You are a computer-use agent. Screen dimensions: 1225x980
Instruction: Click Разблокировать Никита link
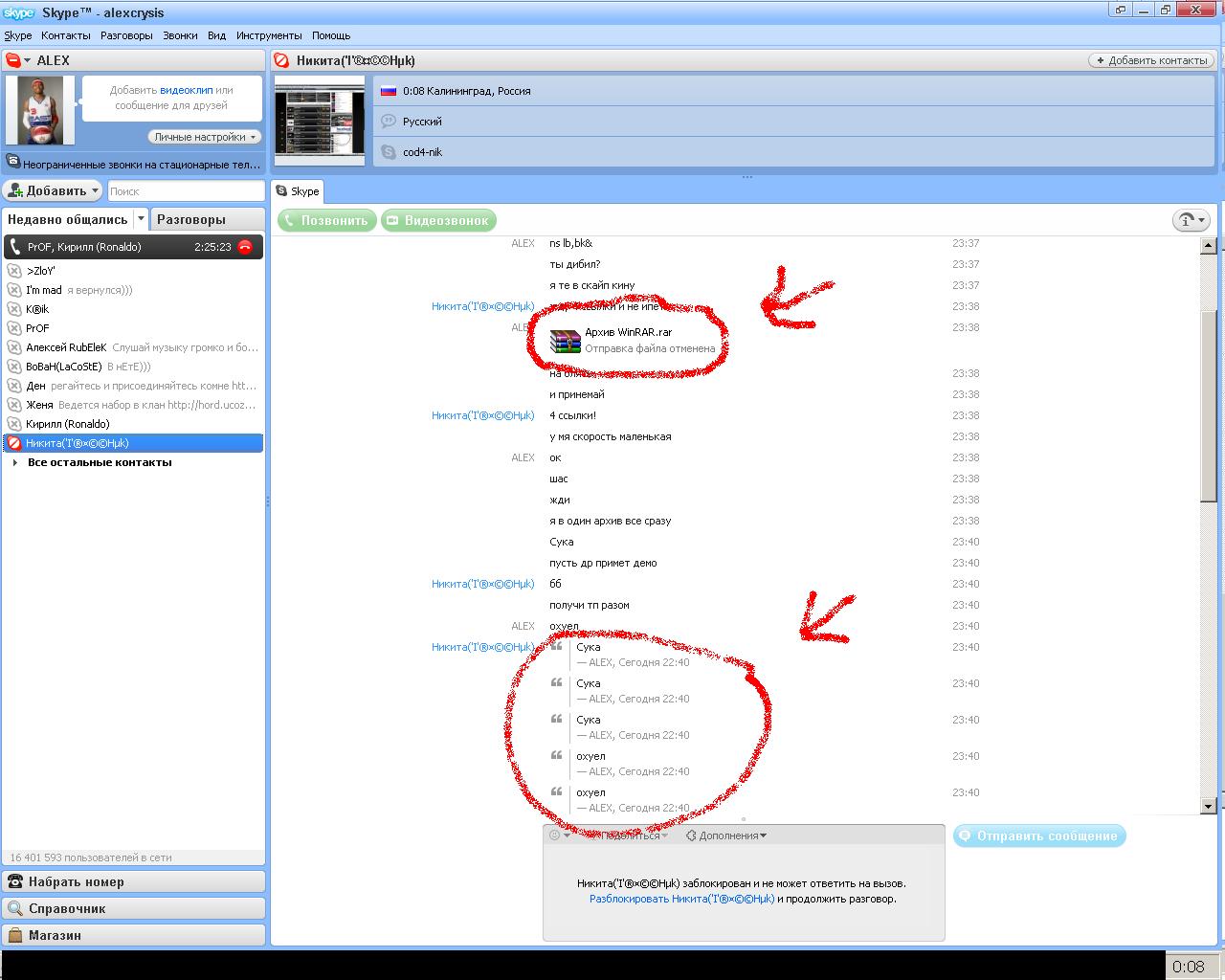tap(681, 899)
